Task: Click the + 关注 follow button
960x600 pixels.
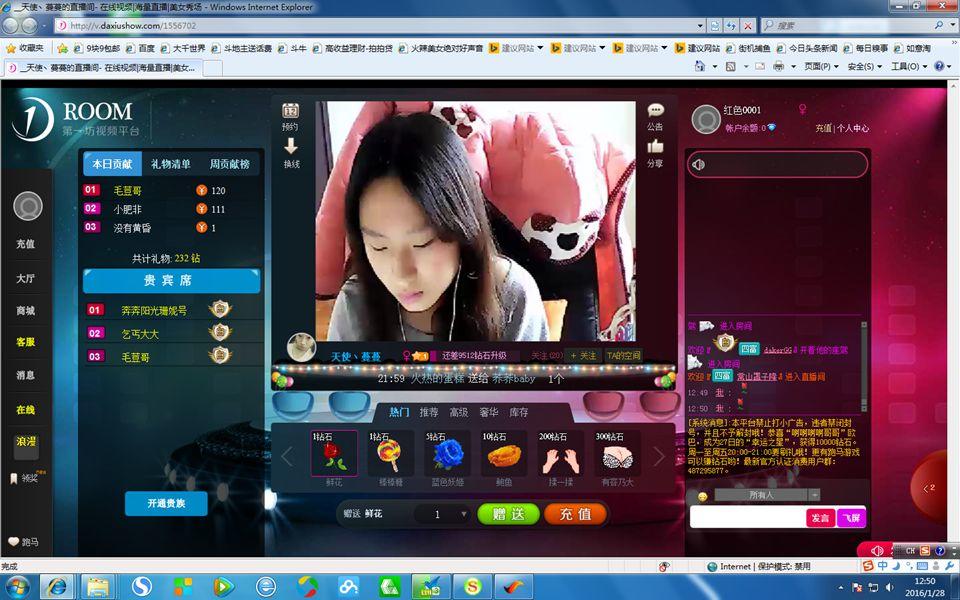Action: (583, 355)
